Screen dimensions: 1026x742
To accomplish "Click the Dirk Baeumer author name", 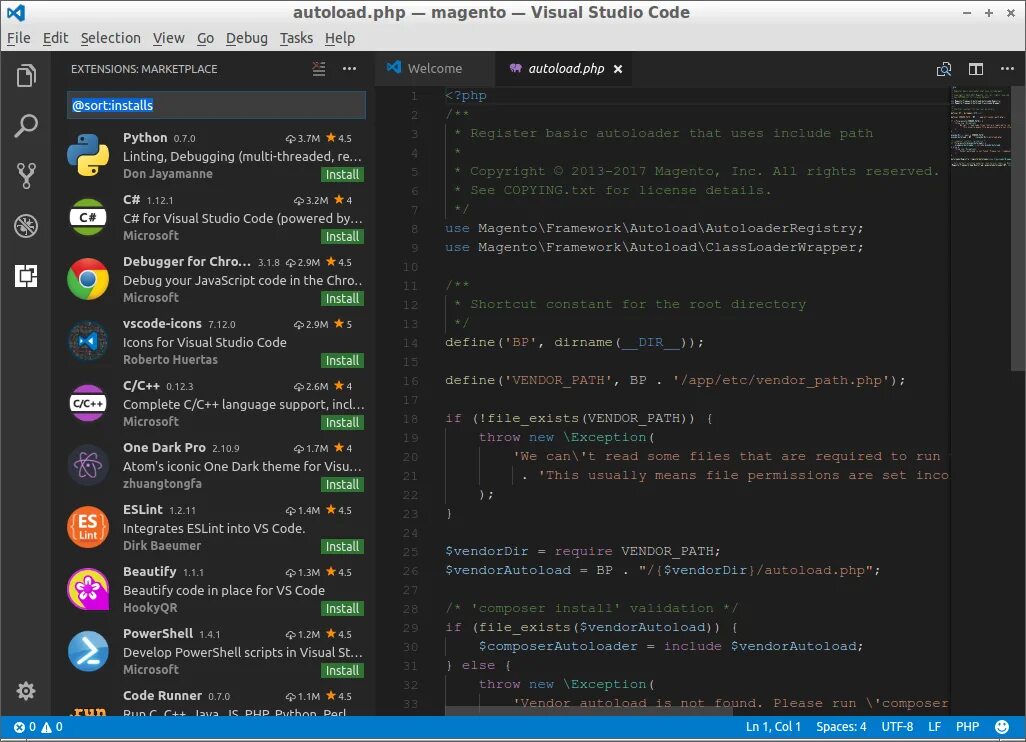I will (x=162, y=546).
